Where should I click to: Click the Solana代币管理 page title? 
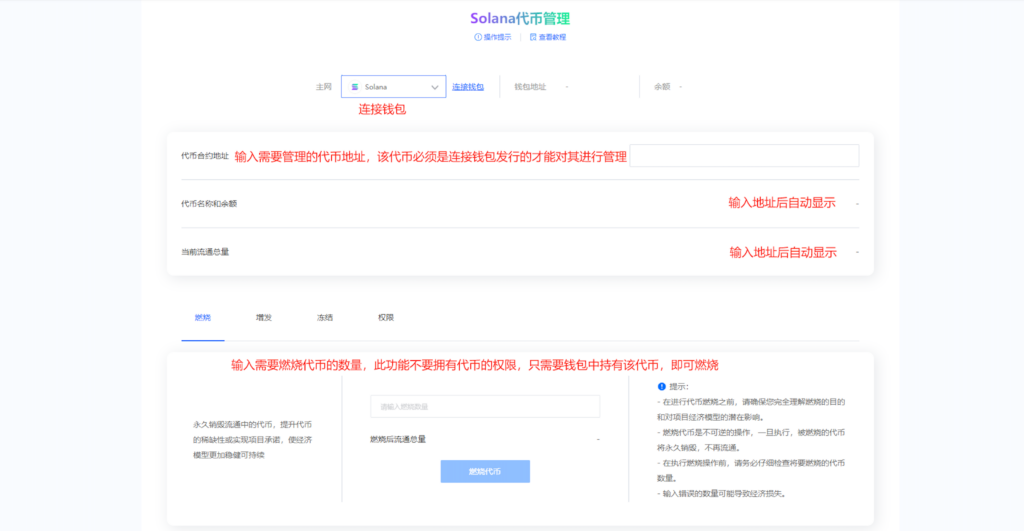pos(520,18)
